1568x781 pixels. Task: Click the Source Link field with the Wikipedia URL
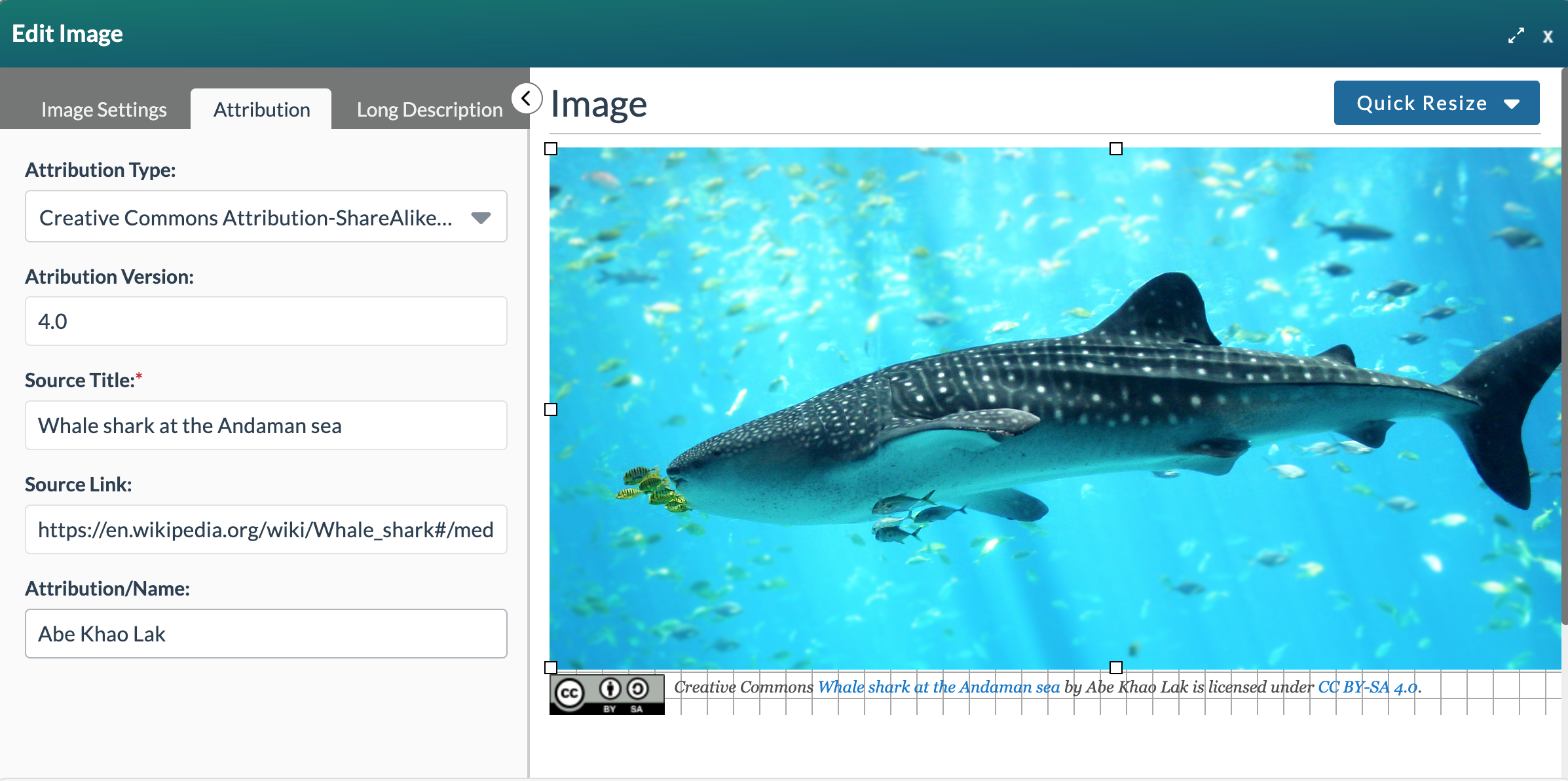(266, 529)
